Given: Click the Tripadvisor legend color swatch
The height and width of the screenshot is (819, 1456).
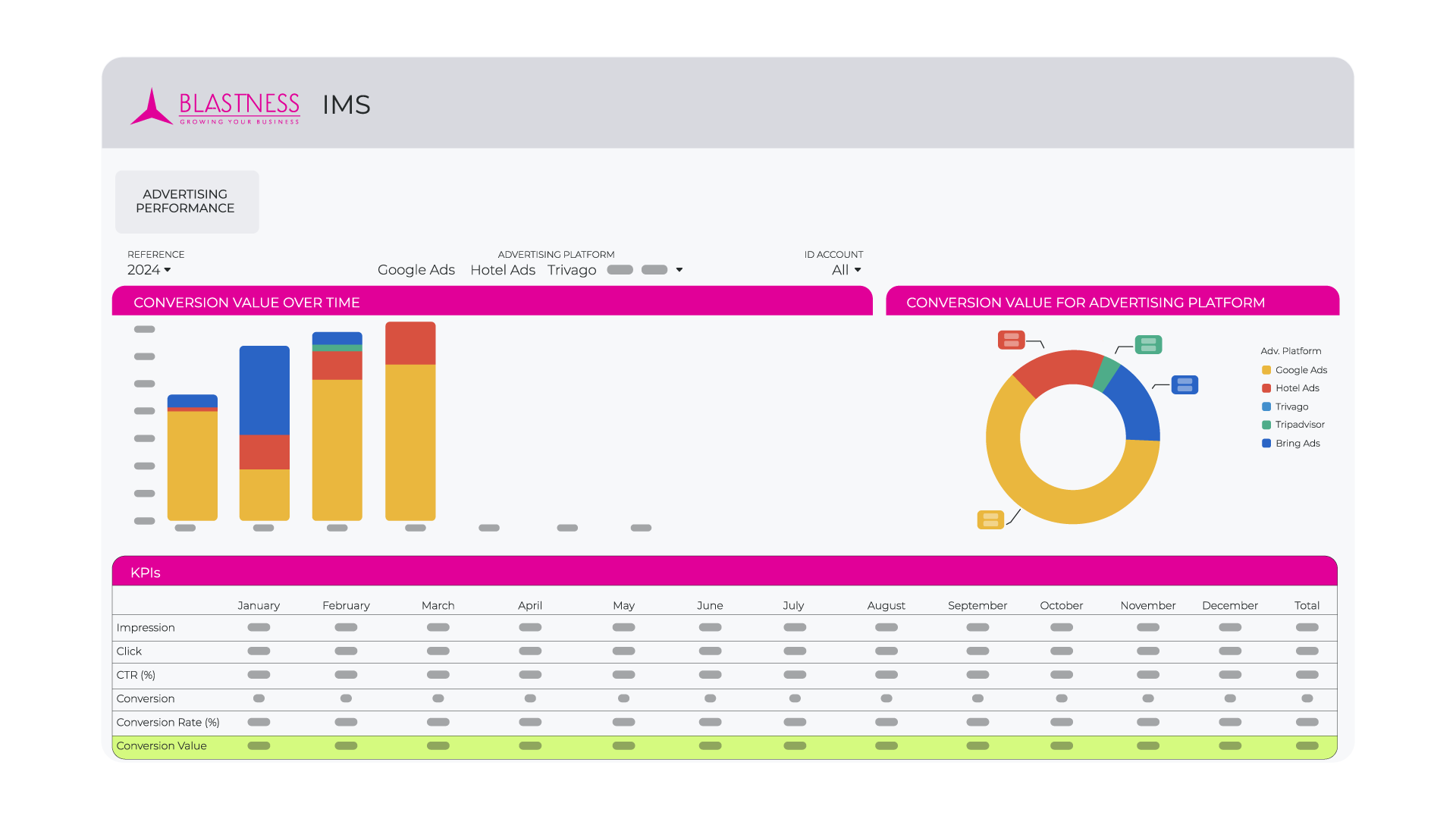Looking at the screenshot, I should (x=1266, y=425).
